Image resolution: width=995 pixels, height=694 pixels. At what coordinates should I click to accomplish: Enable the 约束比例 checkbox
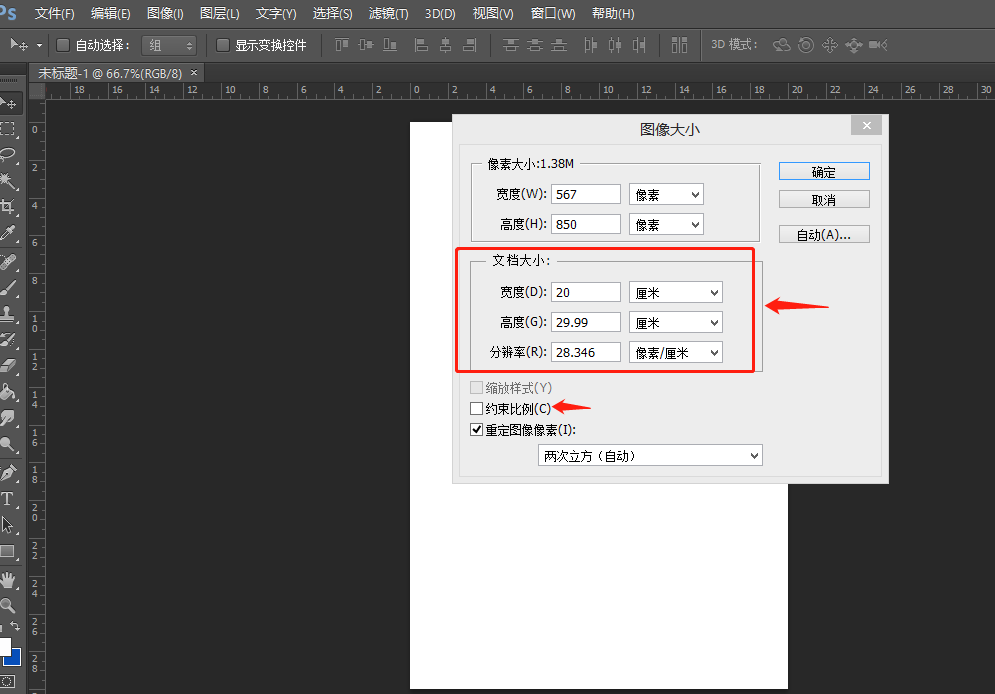(476, 408)
